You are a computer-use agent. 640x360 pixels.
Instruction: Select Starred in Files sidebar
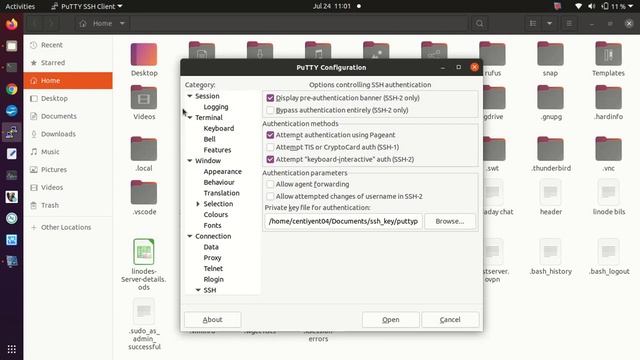point(68,63)
